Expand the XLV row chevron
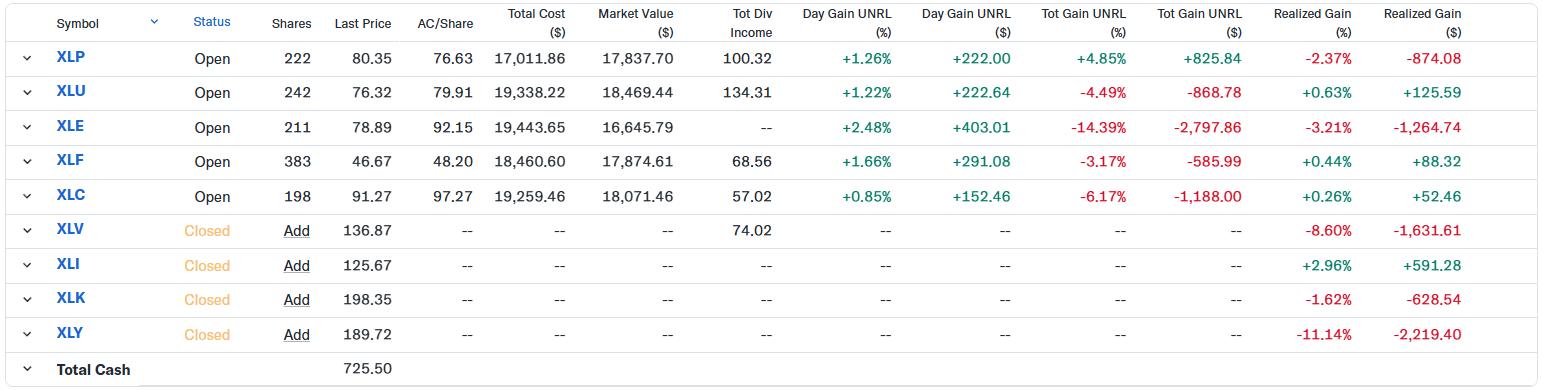This screenshot has width=1542, height=390. coord(27,230)
